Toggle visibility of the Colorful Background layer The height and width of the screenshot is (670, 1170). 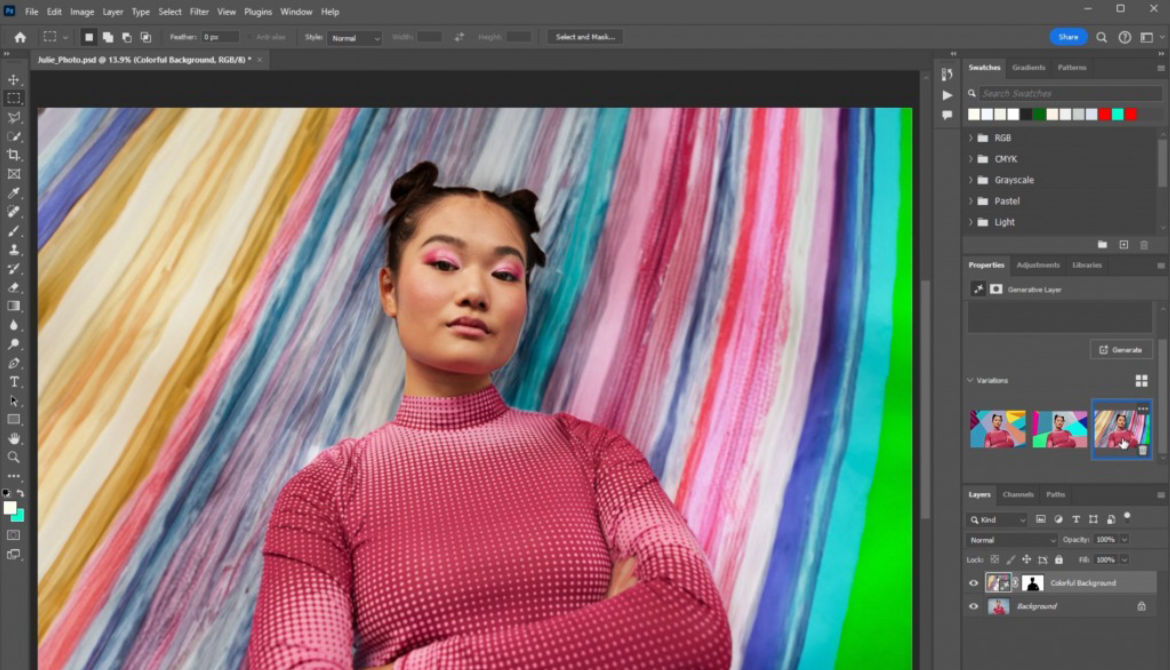(971, 583)
